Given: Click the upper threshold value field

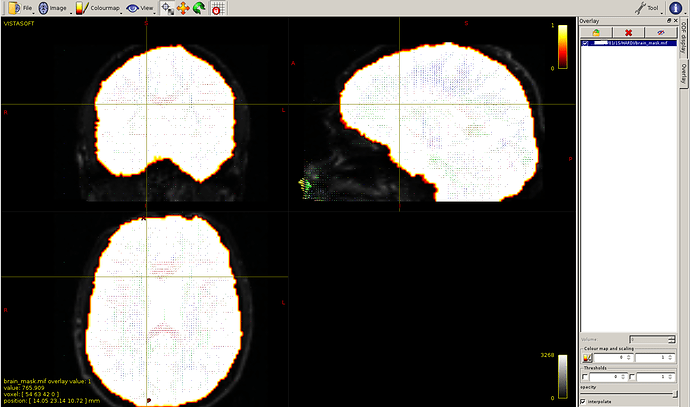Looking at the screenshot, I should [656, 377].
